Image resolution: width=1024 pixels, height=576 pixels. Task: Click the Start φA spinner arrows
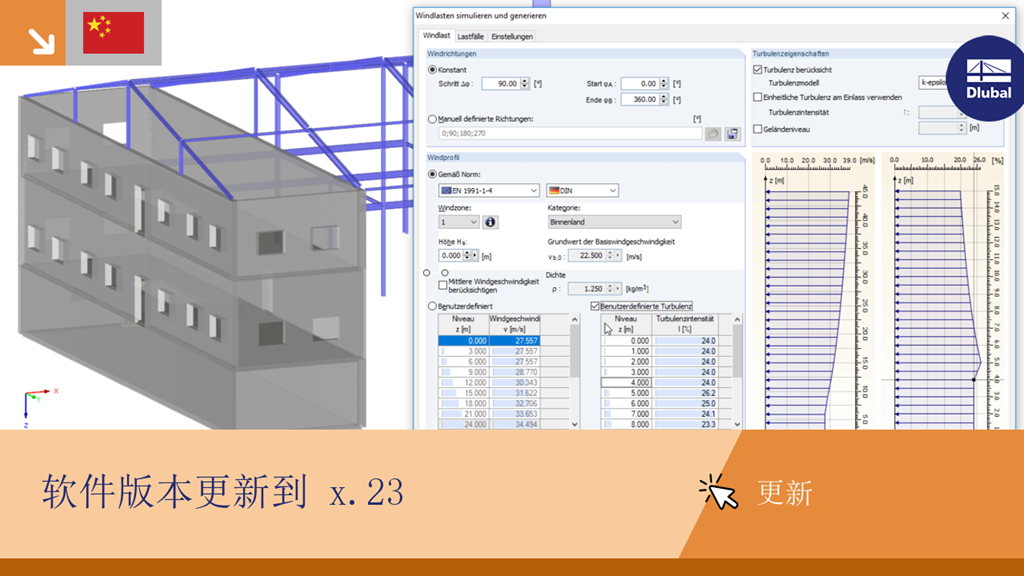coord(664,84)
